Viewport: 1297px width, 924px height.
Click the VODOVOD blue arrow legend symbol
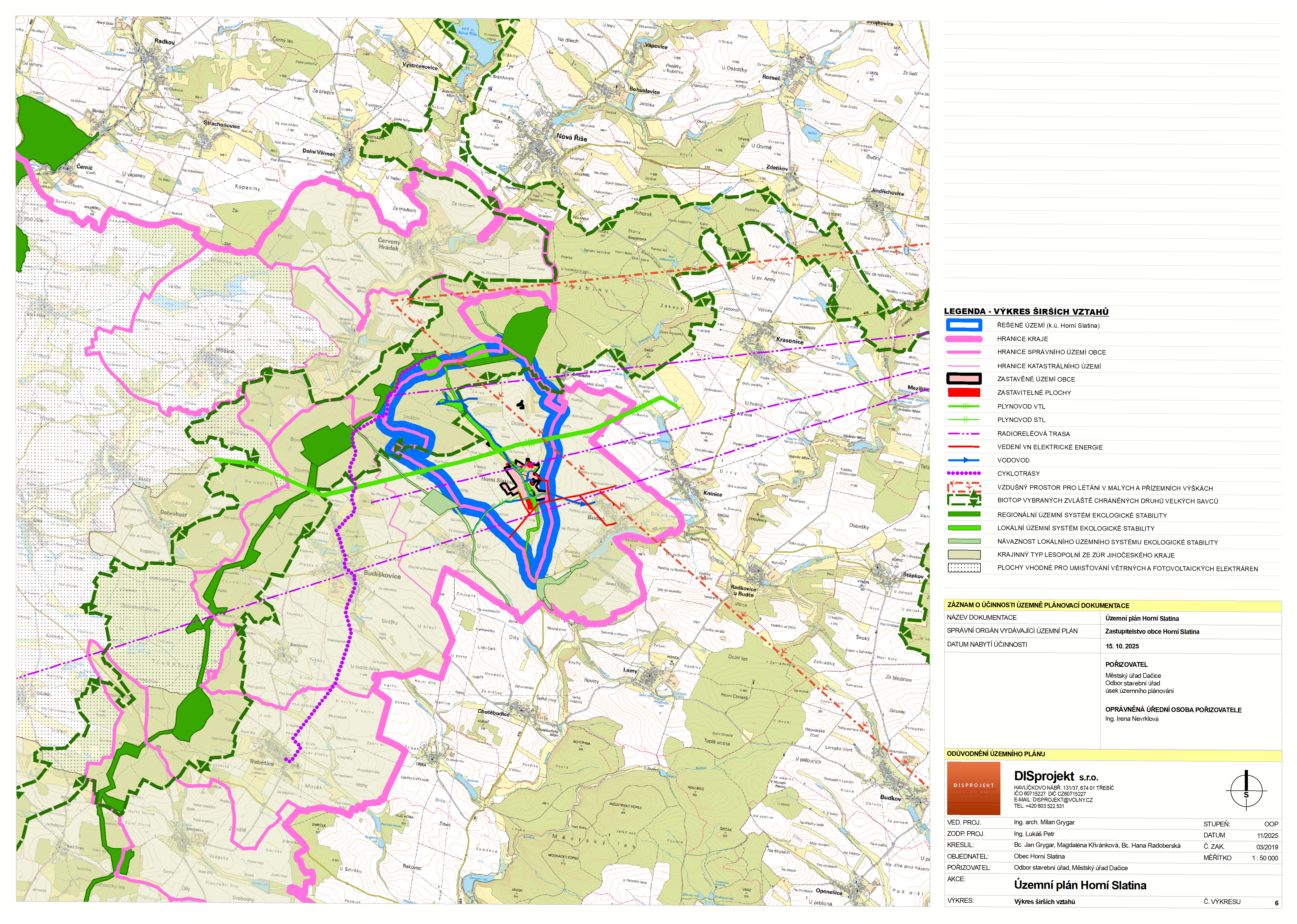[x=964, y=460]
